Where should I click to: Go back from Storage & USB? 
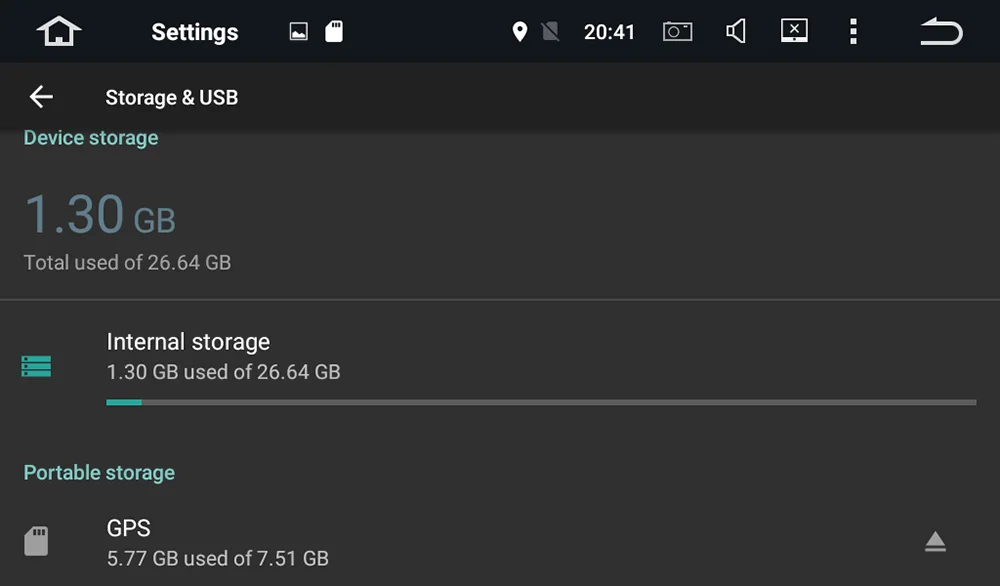click(x=41, y=97)
